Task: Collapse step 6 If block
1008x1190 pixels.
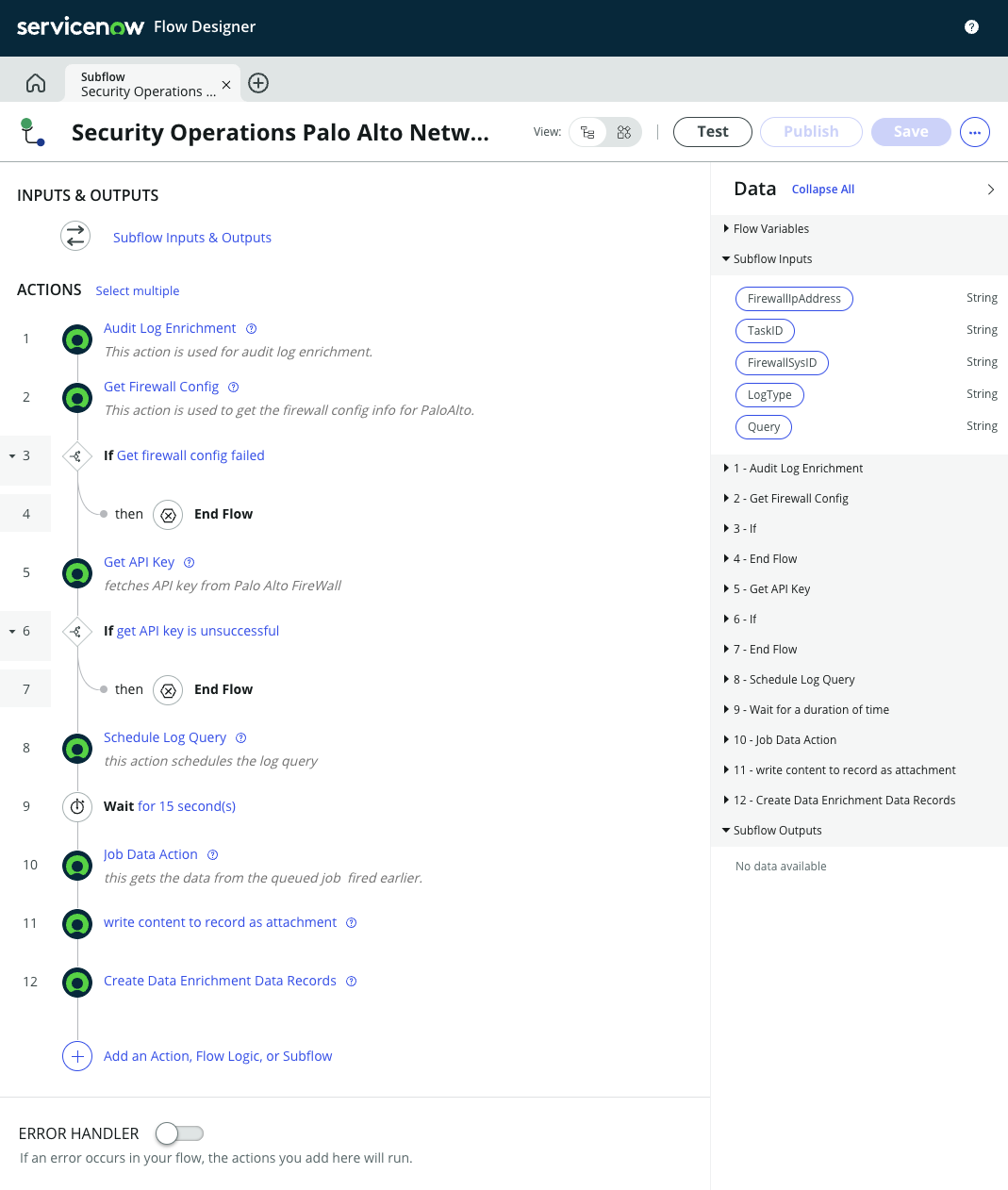Action: [12, 632]
